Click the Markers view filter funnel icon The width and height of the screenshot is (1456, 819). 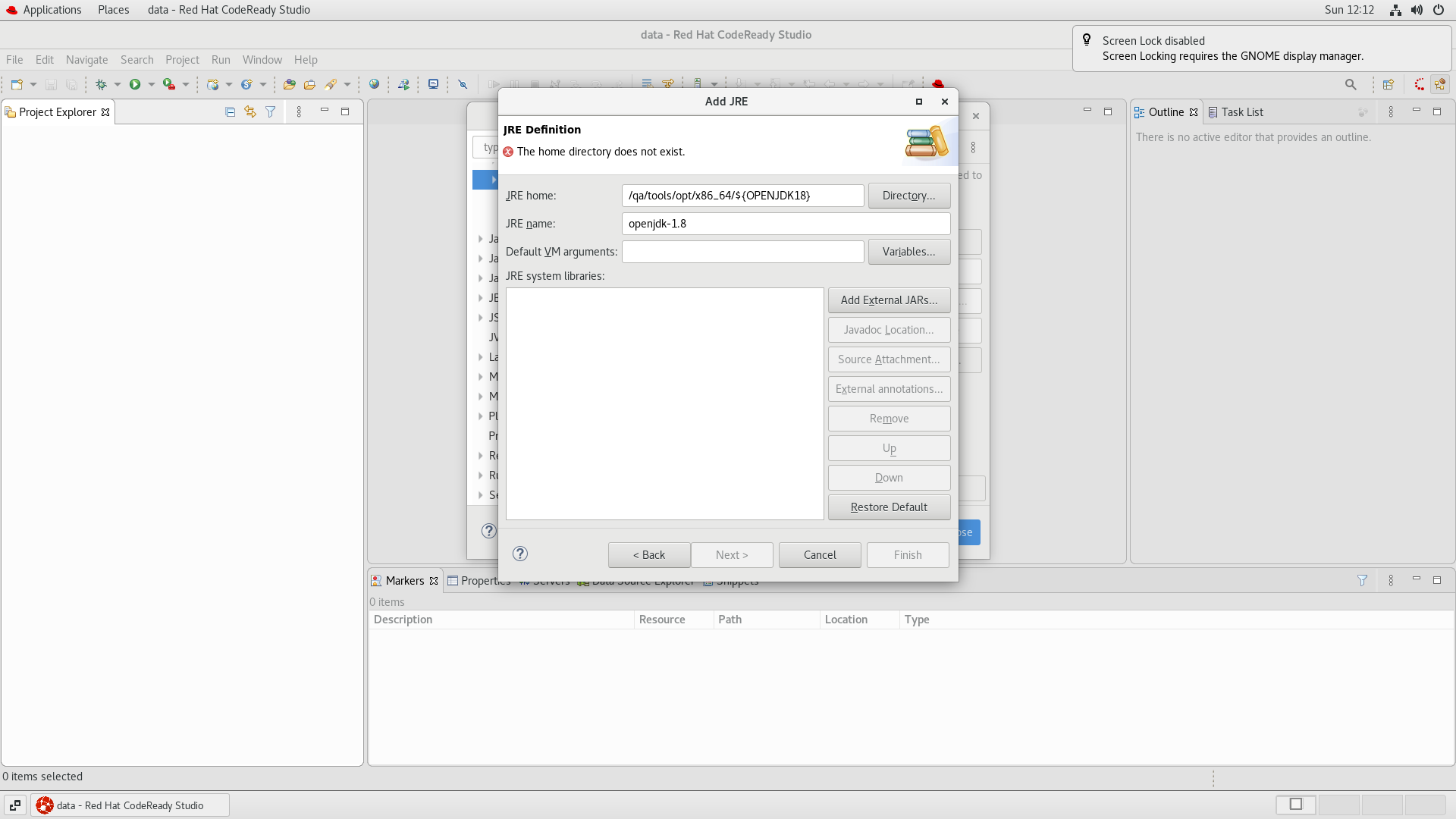coord(1362,580)
